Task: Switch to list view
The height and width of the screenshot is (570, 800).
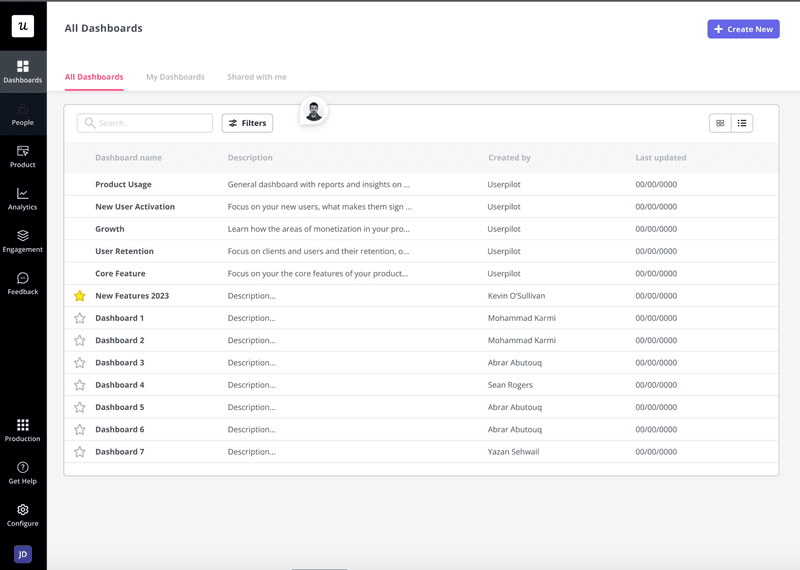Action: pos(742,123)
